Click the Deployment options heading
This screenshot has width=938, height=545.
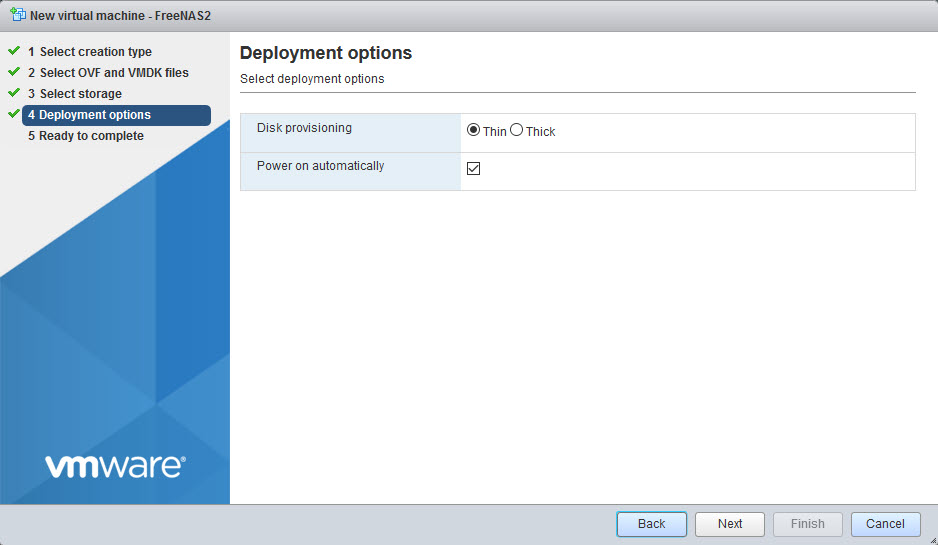(325, 53)
